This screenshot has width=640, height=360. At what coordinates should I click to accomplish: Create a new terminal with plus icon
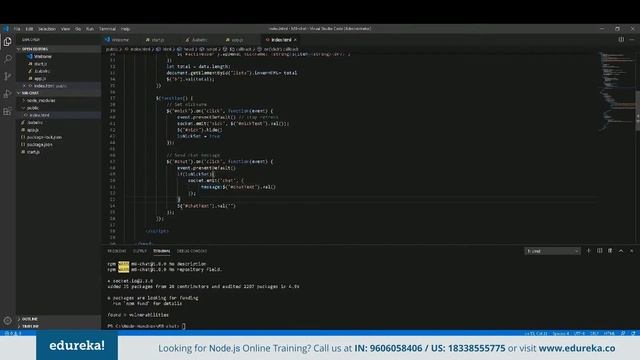tap(589, 251)
